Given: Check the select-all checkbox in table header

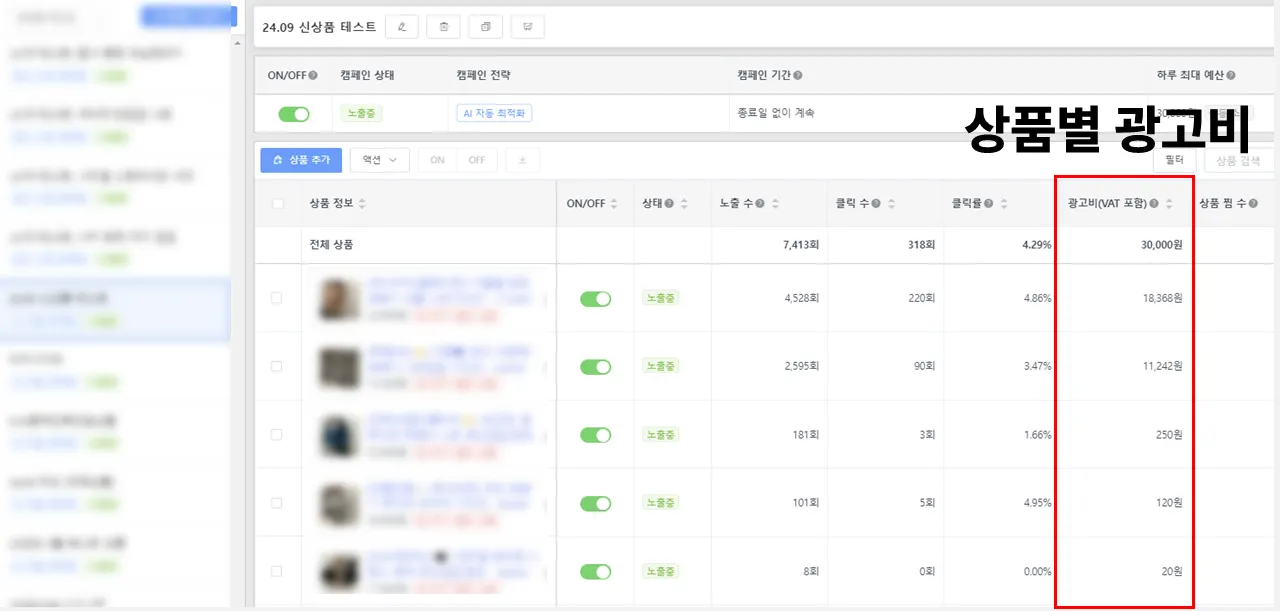Looking at the screenshot, I should click(277, 204).
